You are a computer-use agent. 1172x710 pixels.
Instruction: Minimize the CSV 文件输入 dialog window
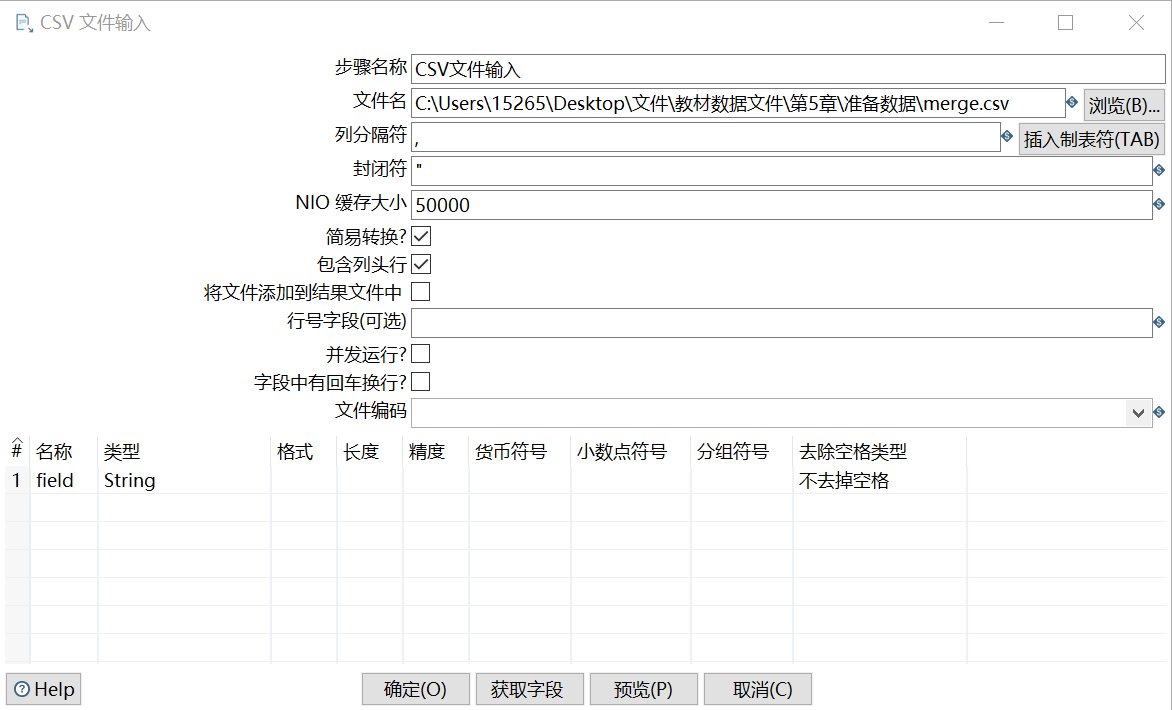pyautogui.click(x=996, y=23)
